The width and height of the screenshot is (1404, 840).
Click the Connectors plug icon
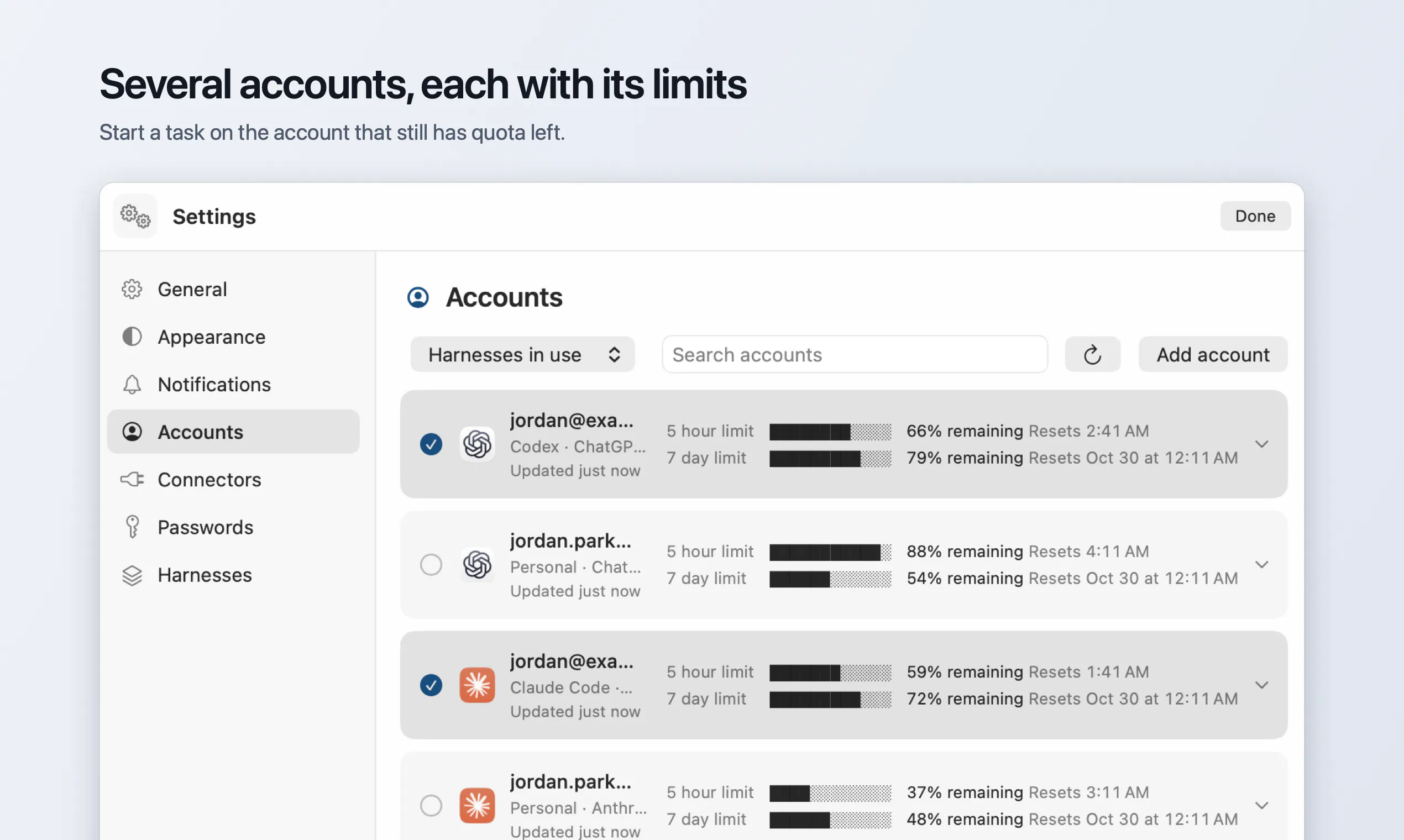(x=132, y=480)
